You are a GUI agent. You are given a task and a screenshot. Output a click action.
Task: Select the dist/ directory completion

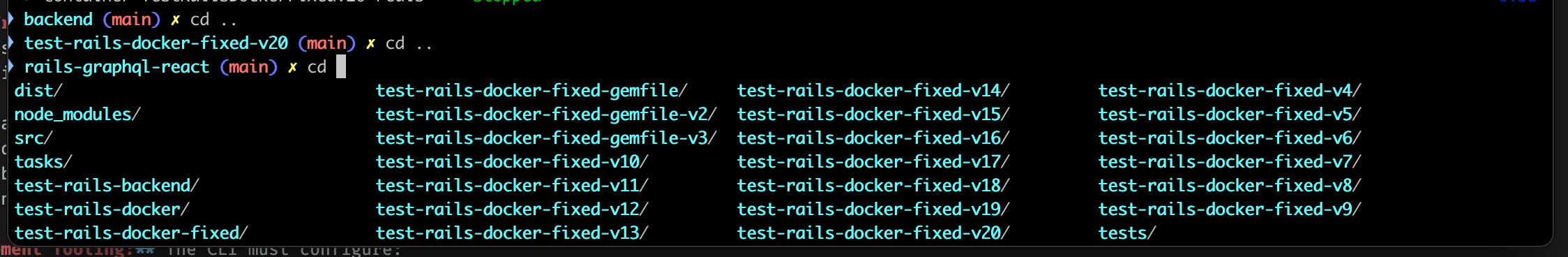[x=38, y=91]
